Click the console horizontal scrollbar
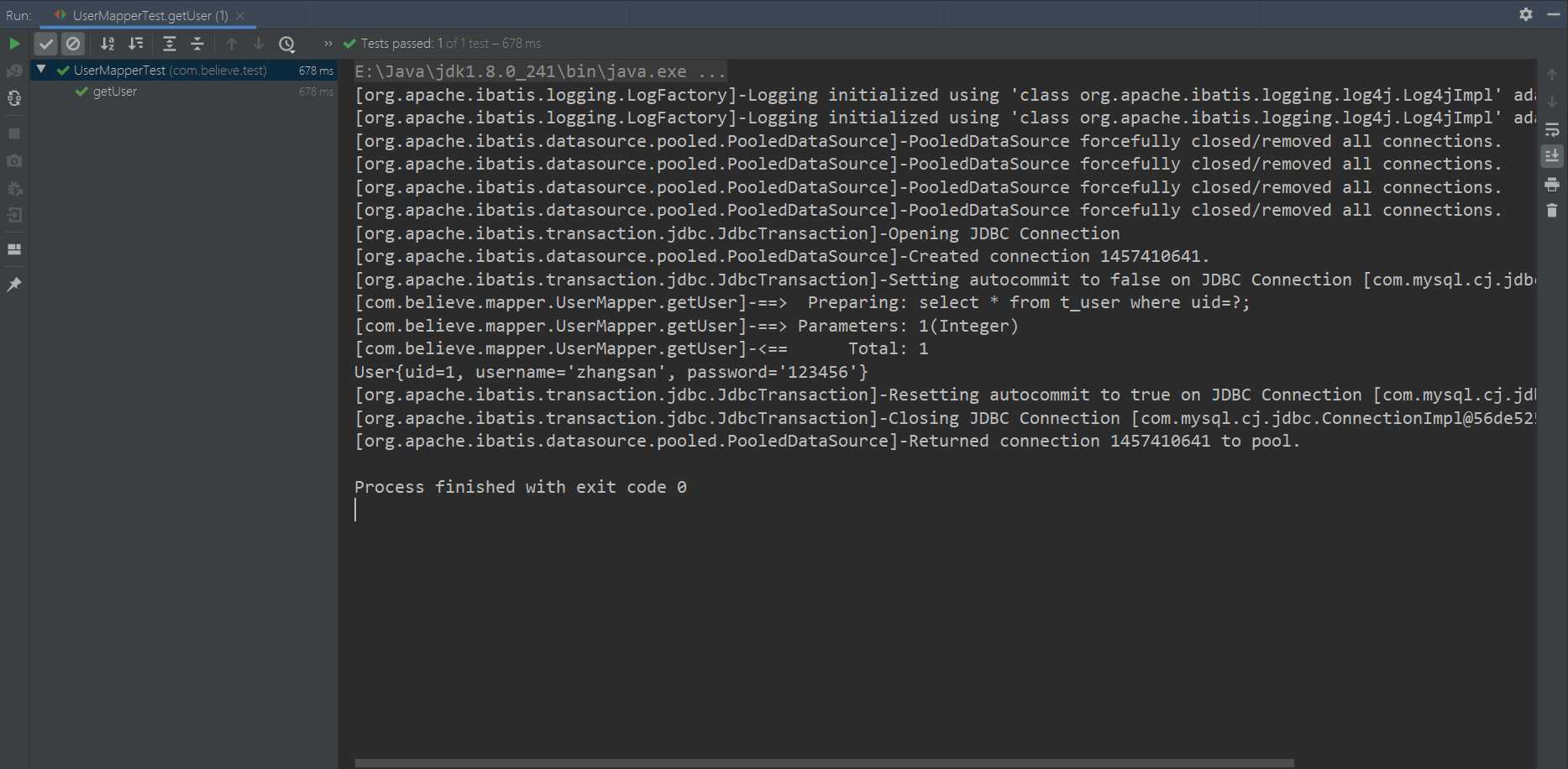 824,763
